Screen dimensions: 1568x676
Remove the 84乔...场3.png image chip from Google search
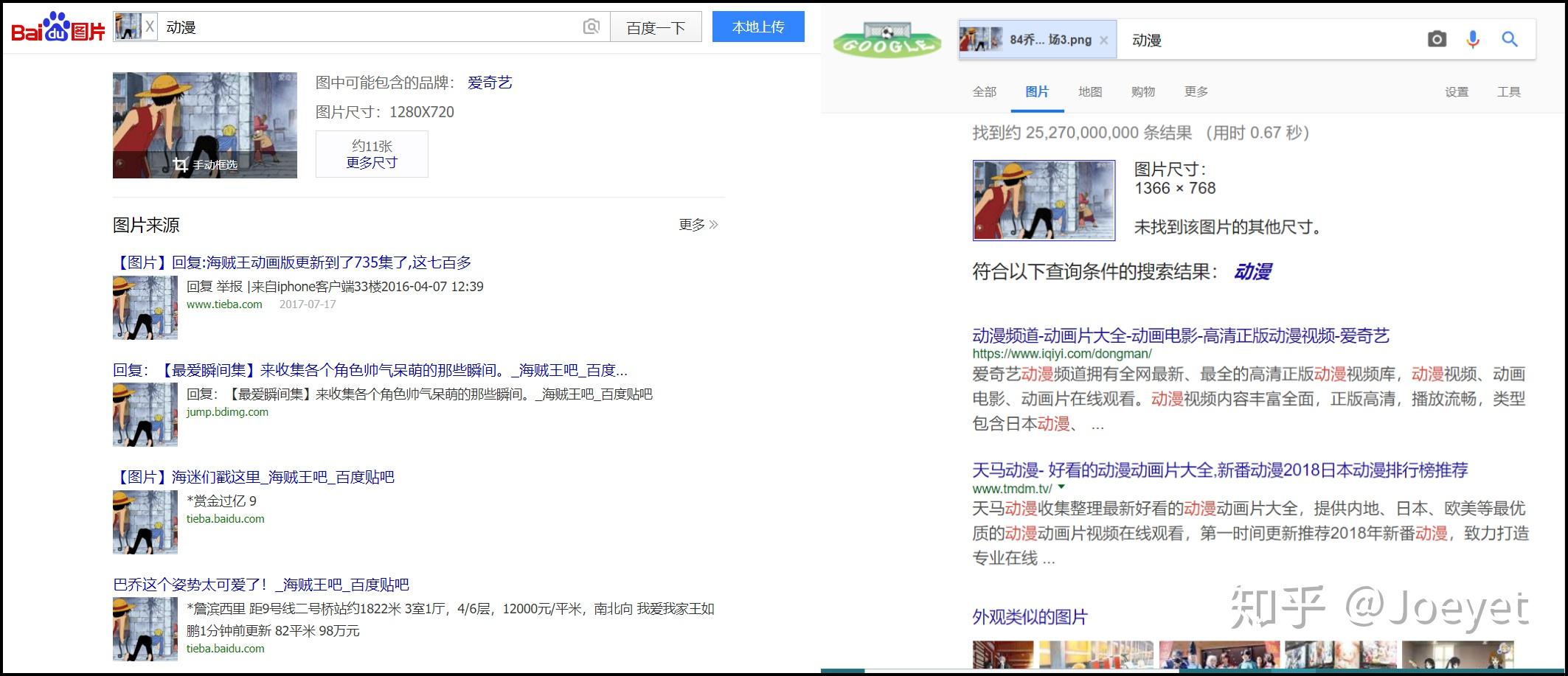coord(1102,40)
